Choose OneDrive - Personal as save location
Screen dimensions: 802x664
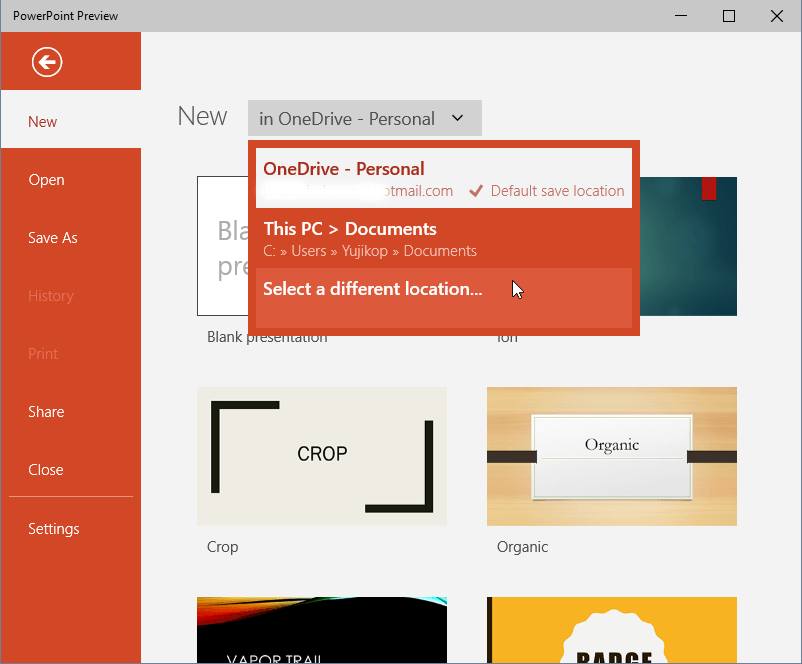444,178
